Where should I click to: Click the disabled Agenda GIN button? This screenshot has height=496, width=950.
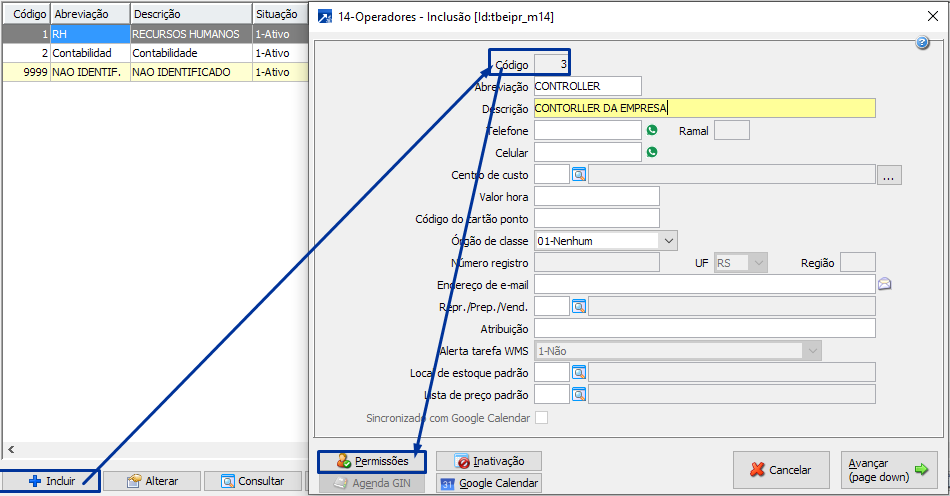coord(372,483)
